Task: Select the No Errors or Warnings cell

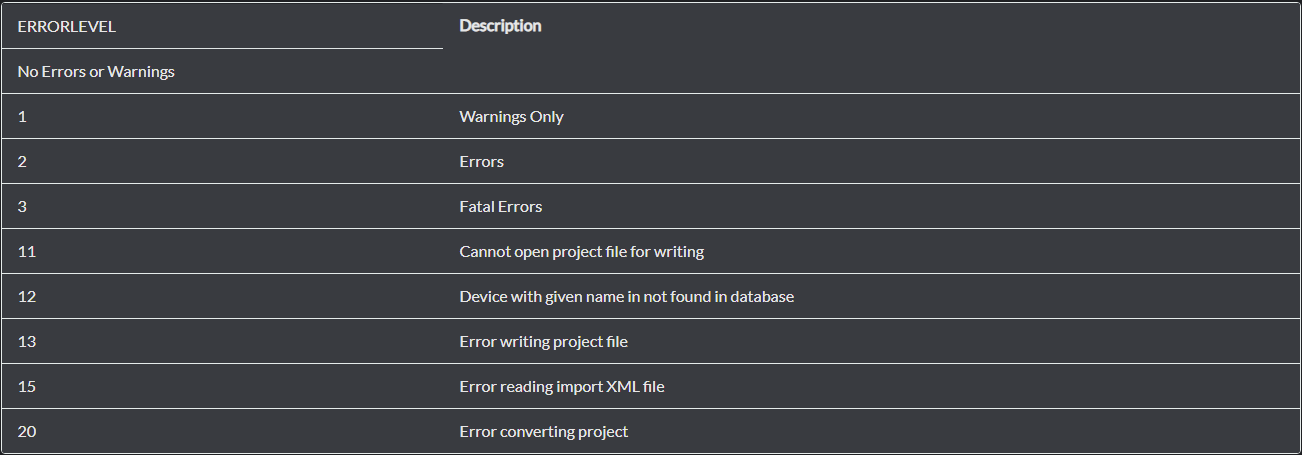Action: tap(96, 72)
